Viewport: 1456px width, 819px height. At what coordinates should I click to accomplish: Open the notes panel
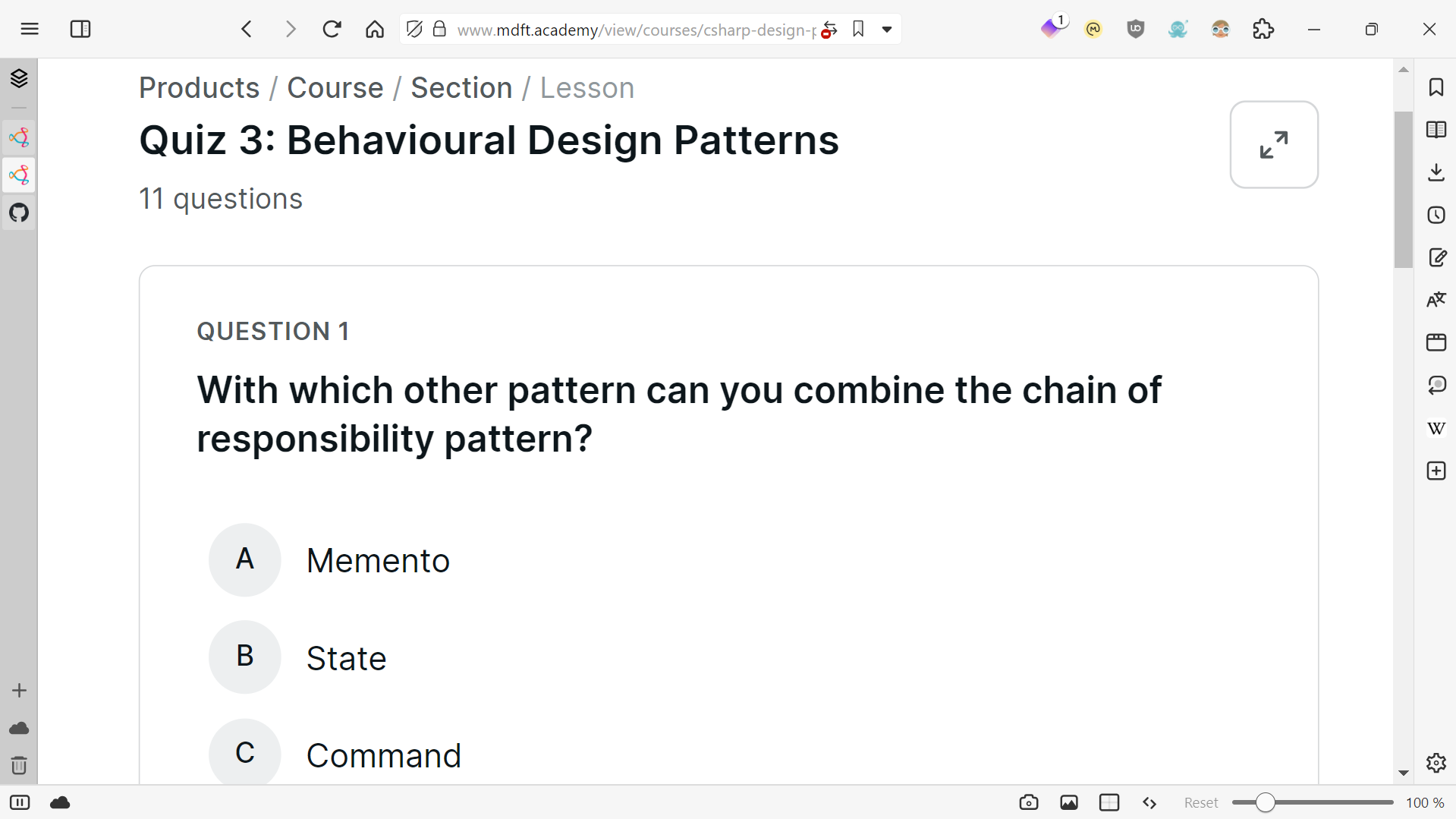pos(1436,257)
